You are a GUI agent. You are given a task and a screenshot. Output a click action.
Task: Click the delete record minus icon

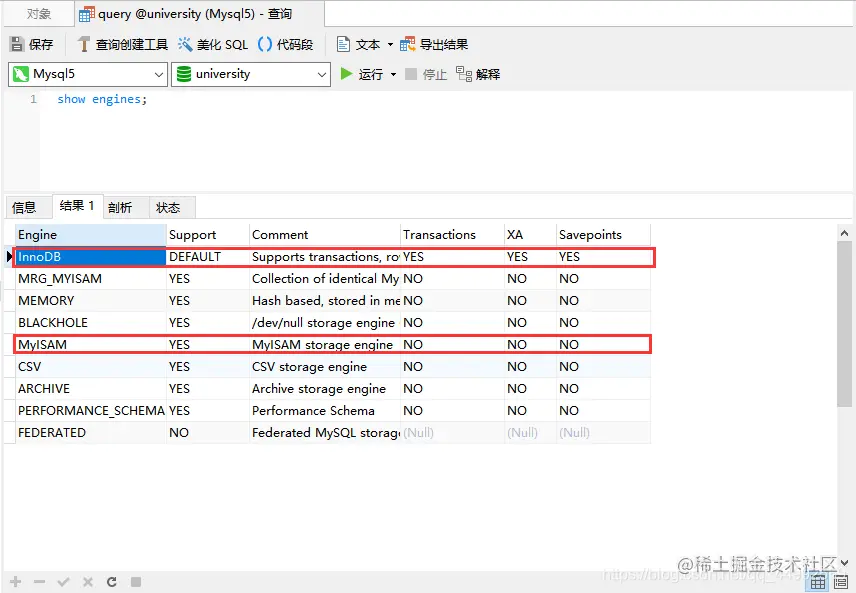tap(39, 582)
